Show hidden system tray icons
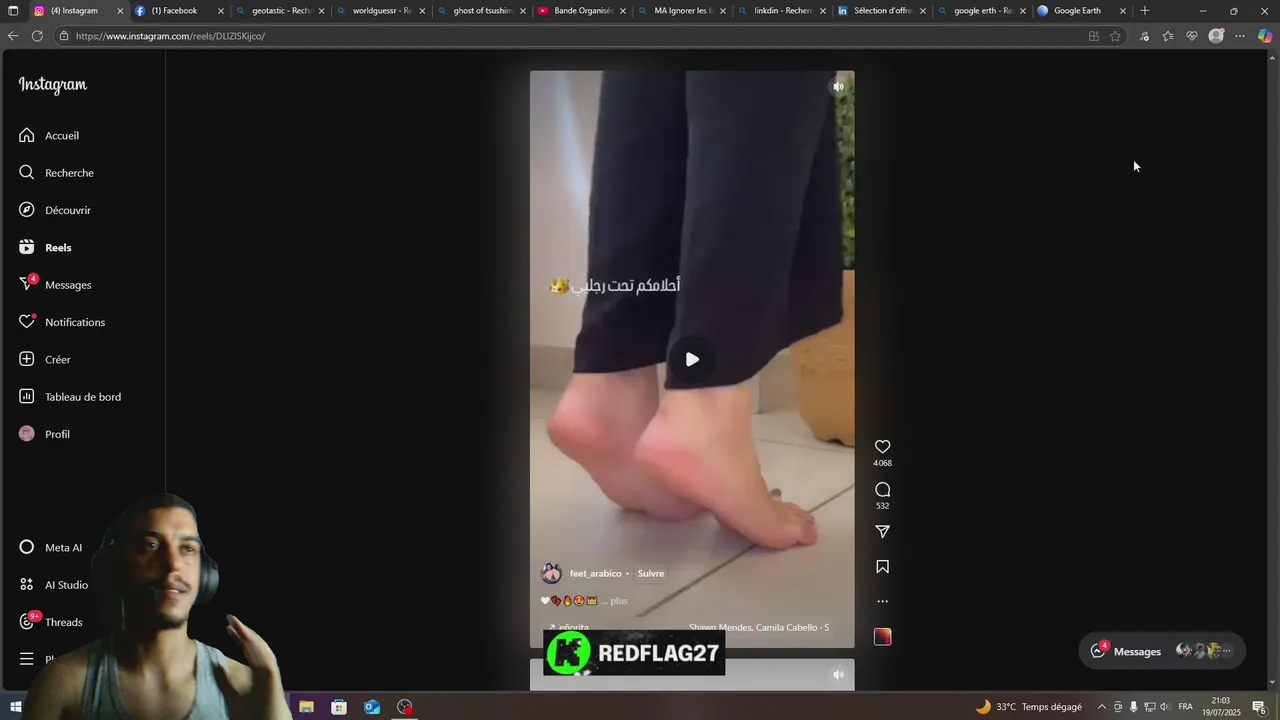 [x=1102, y=707]
